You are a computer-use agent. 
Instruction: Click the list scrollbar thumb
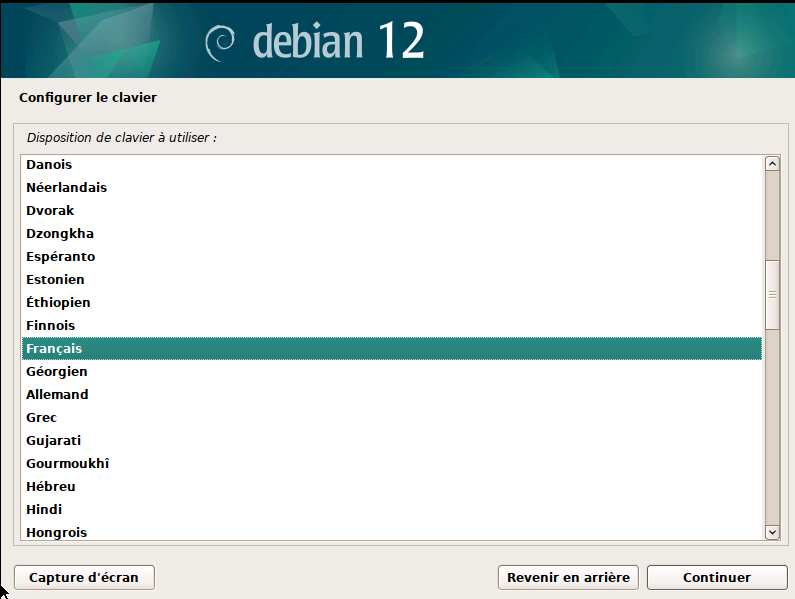tap(772, 295)
